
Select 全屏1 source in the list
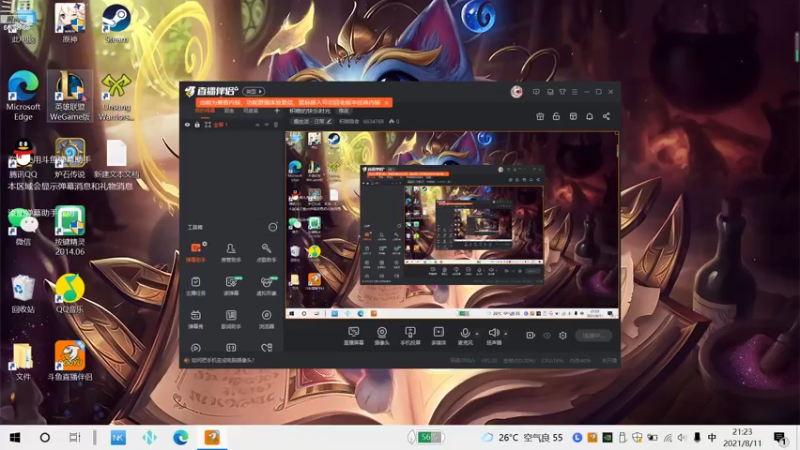(x=232, y=124)
